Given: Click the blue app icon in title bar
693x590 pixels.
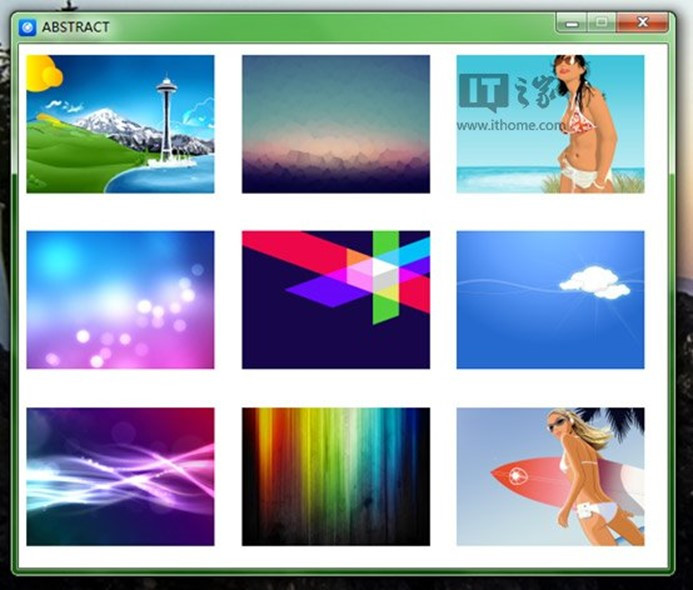Looking at the screenshot, I should click(27, 27).
